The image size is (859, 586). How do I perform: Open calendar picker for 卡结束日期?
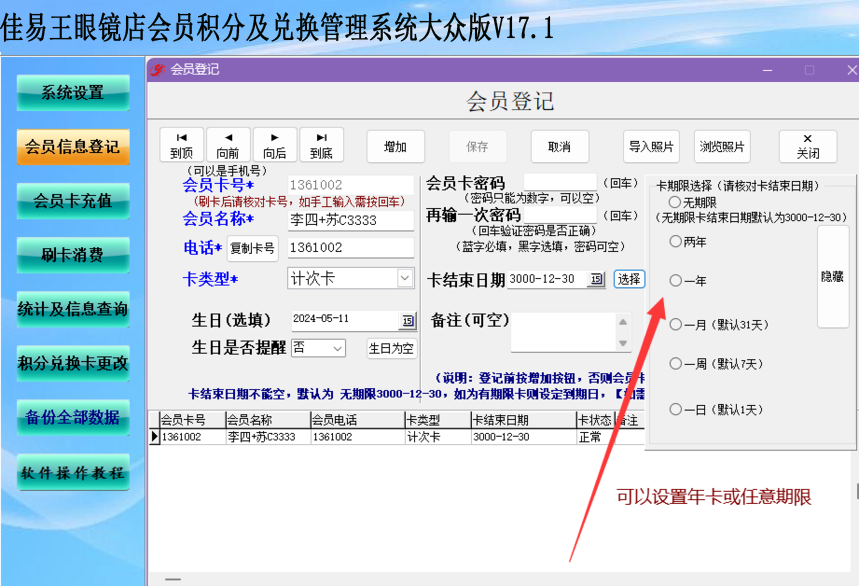tap(596, 279)
